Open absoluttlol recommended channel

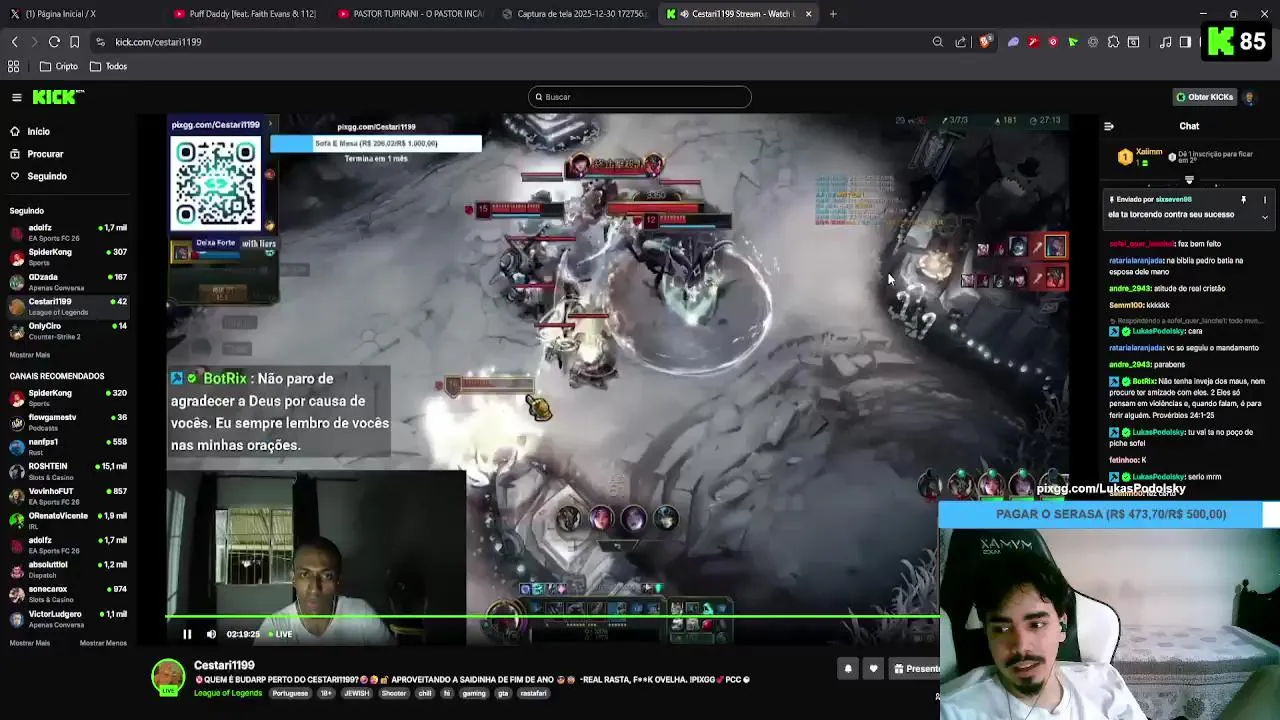click(68, 569)
